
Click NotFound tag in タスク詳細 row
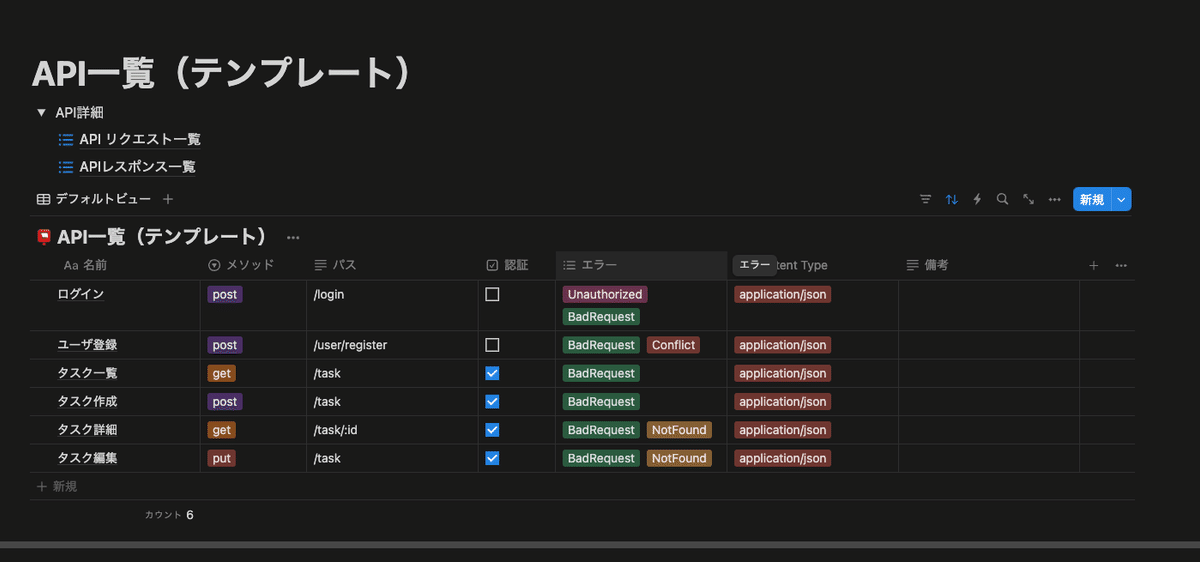pos(679,430)
